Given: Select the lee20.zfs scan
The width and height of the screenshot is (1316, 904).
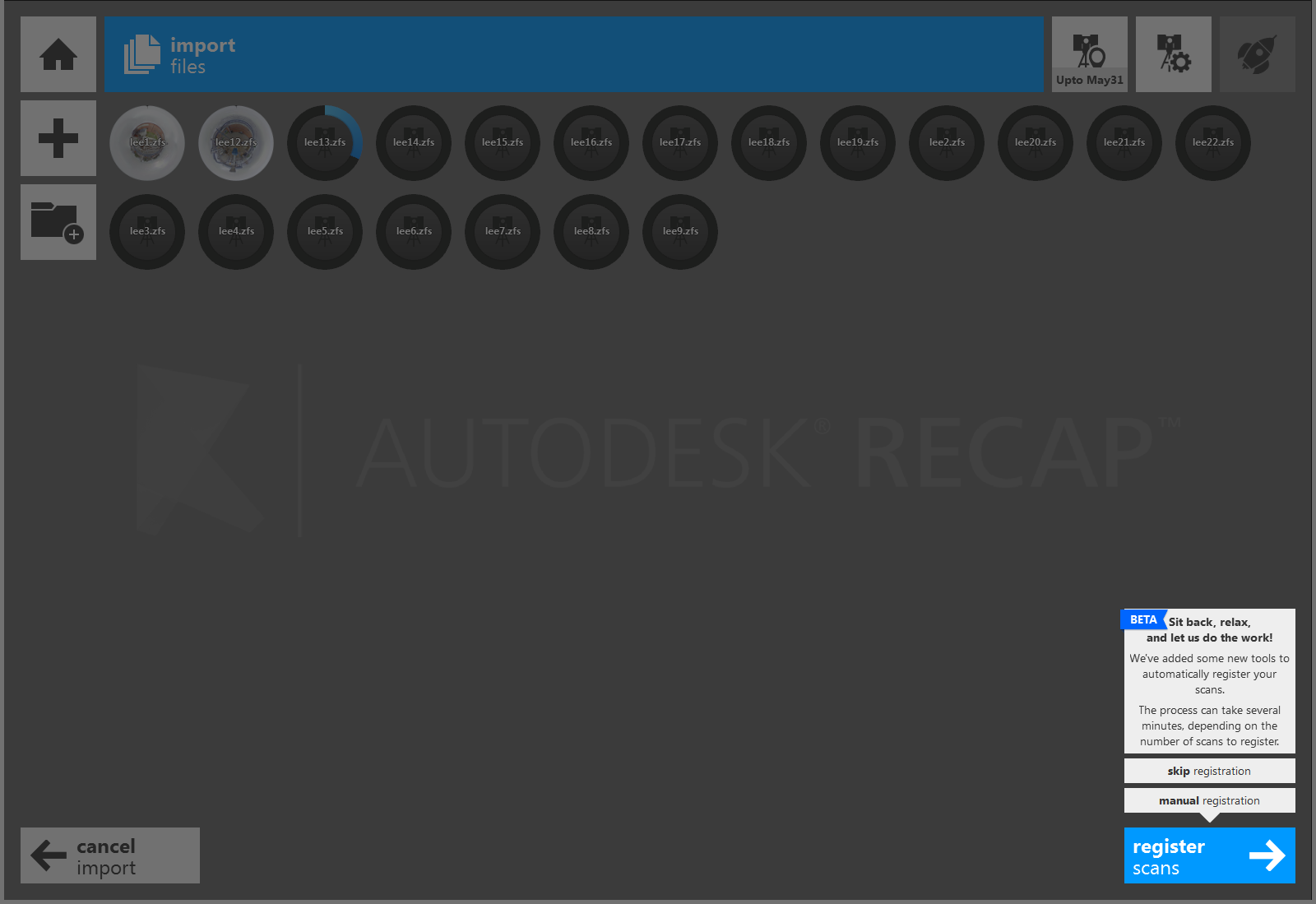Looking at the screenshot, I should tap(1036, 143).
